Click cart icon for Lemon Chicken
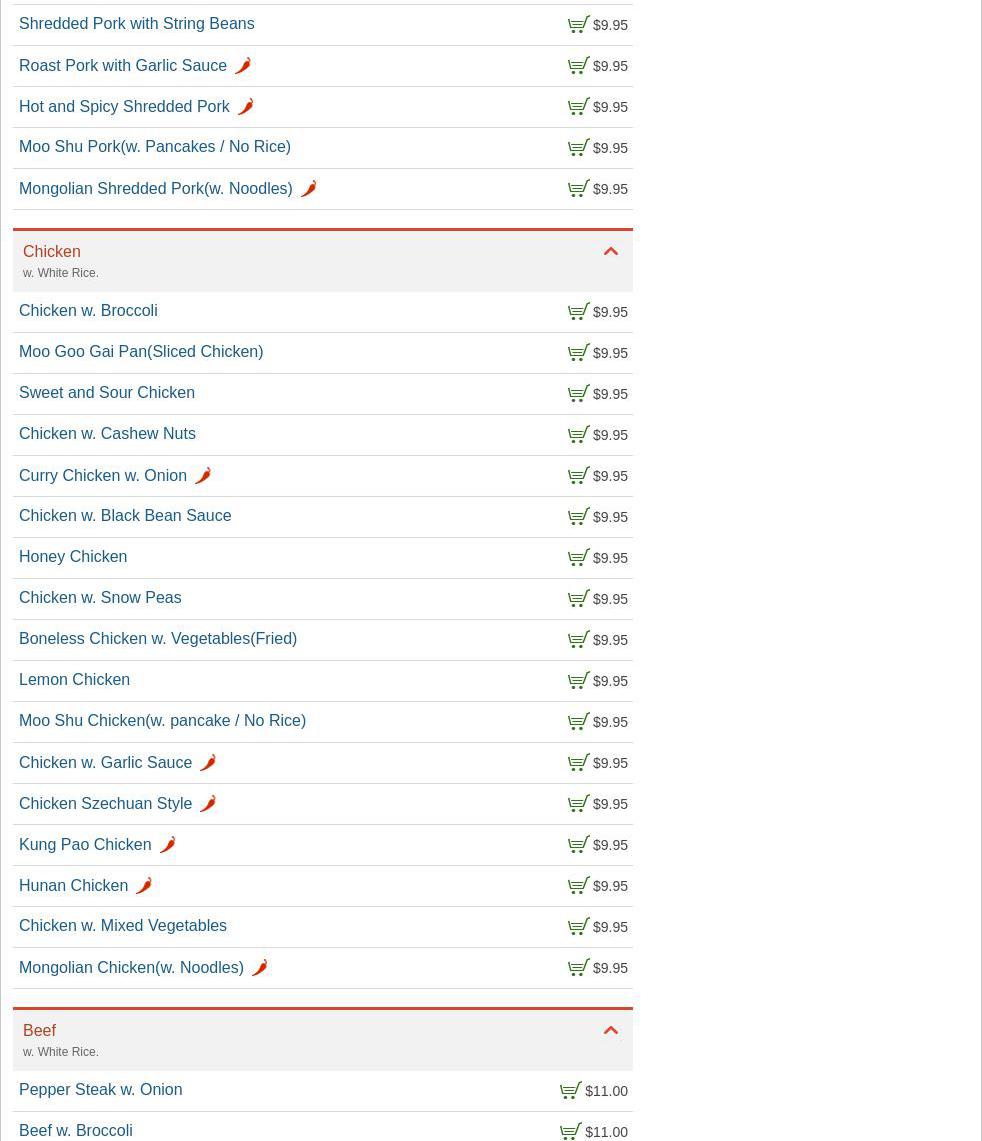This screenshot has width=982, height=1141. click(578, 681)
